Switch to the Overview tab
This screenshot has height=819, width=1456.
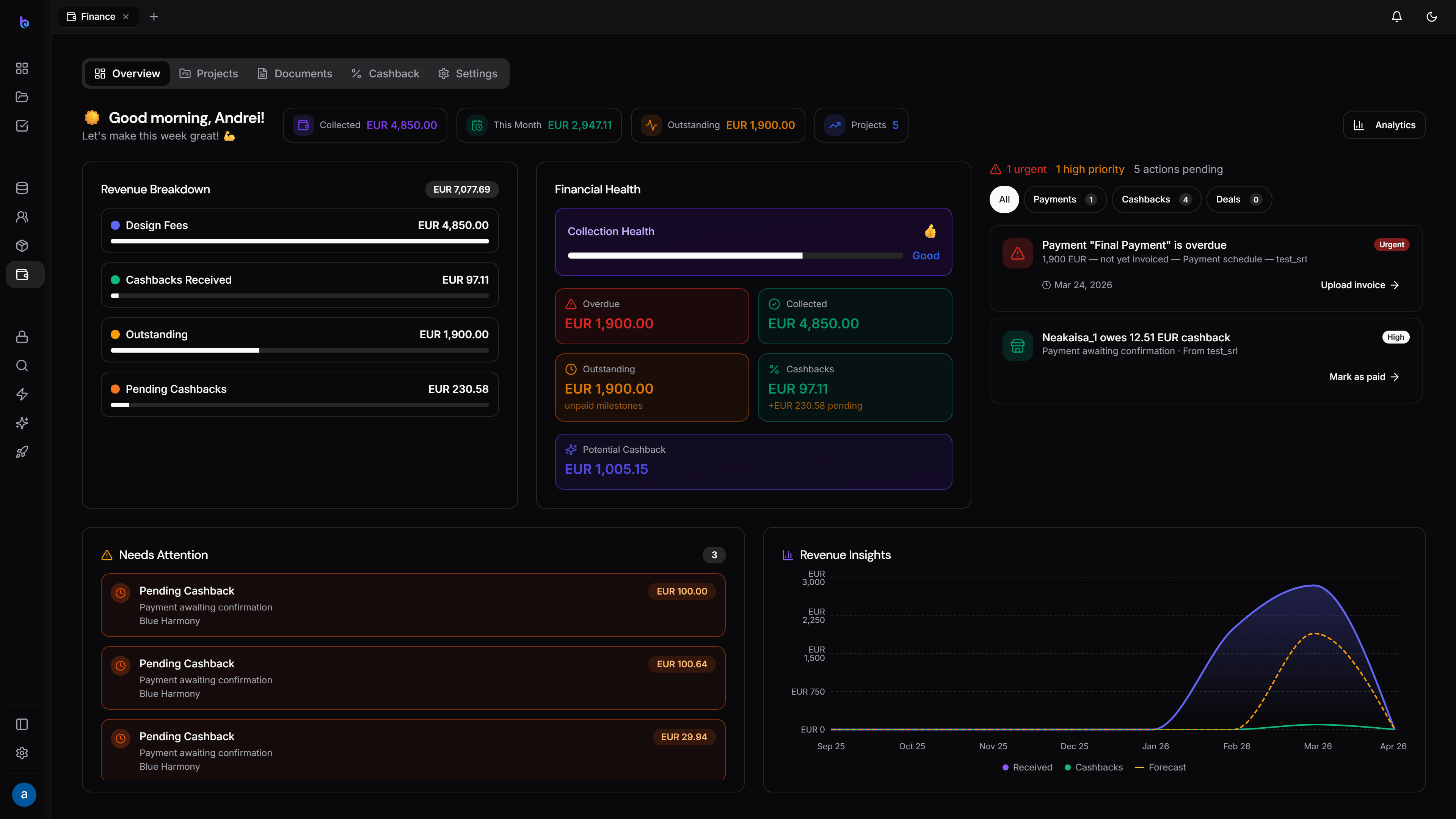(x=128, y=74)
